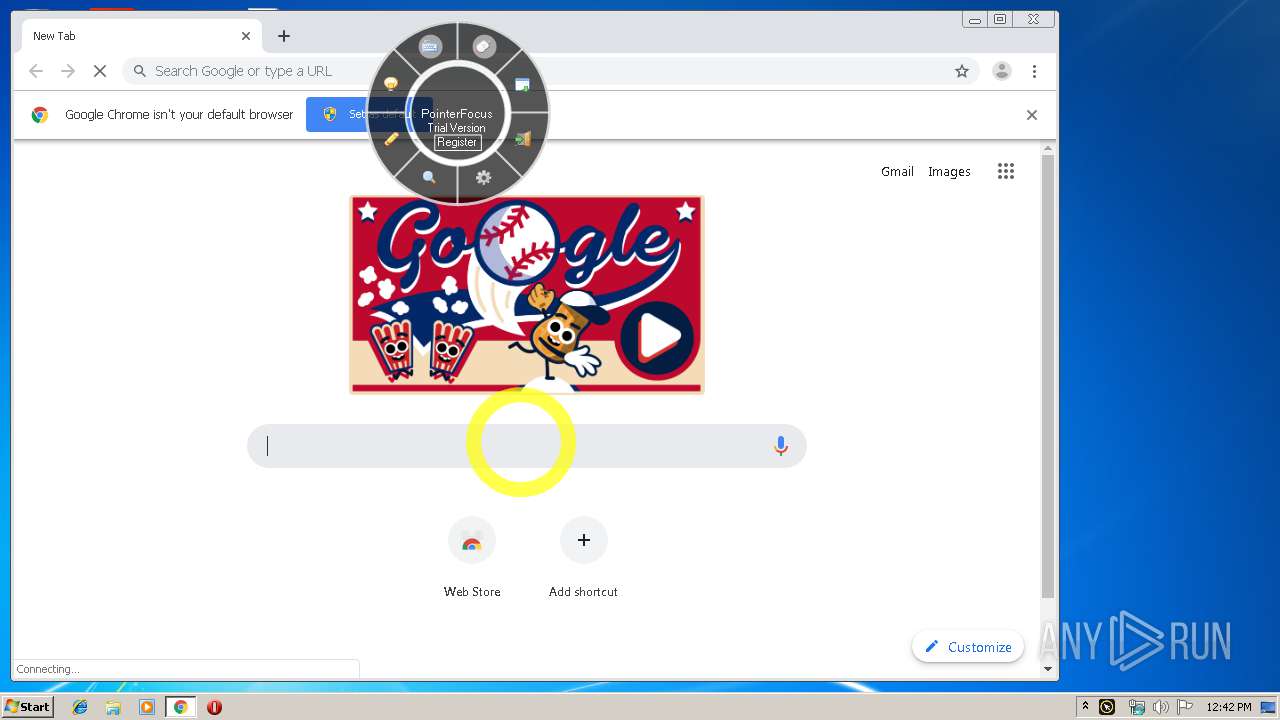Bookmark this page with the star

[962, 71]
